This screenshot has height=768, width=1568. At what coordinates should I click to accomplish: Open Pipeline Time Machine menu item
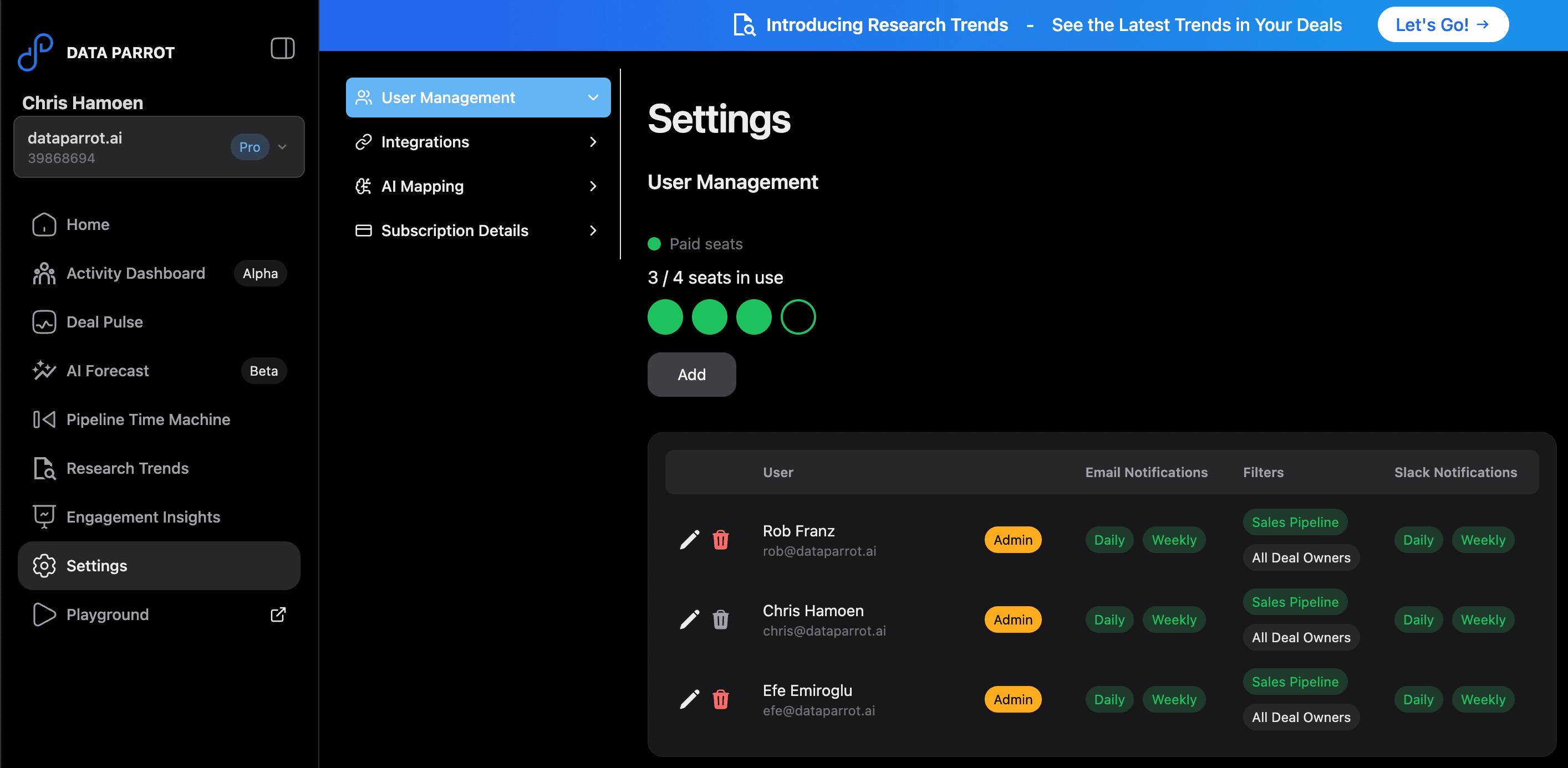click(x=159, y=419)
